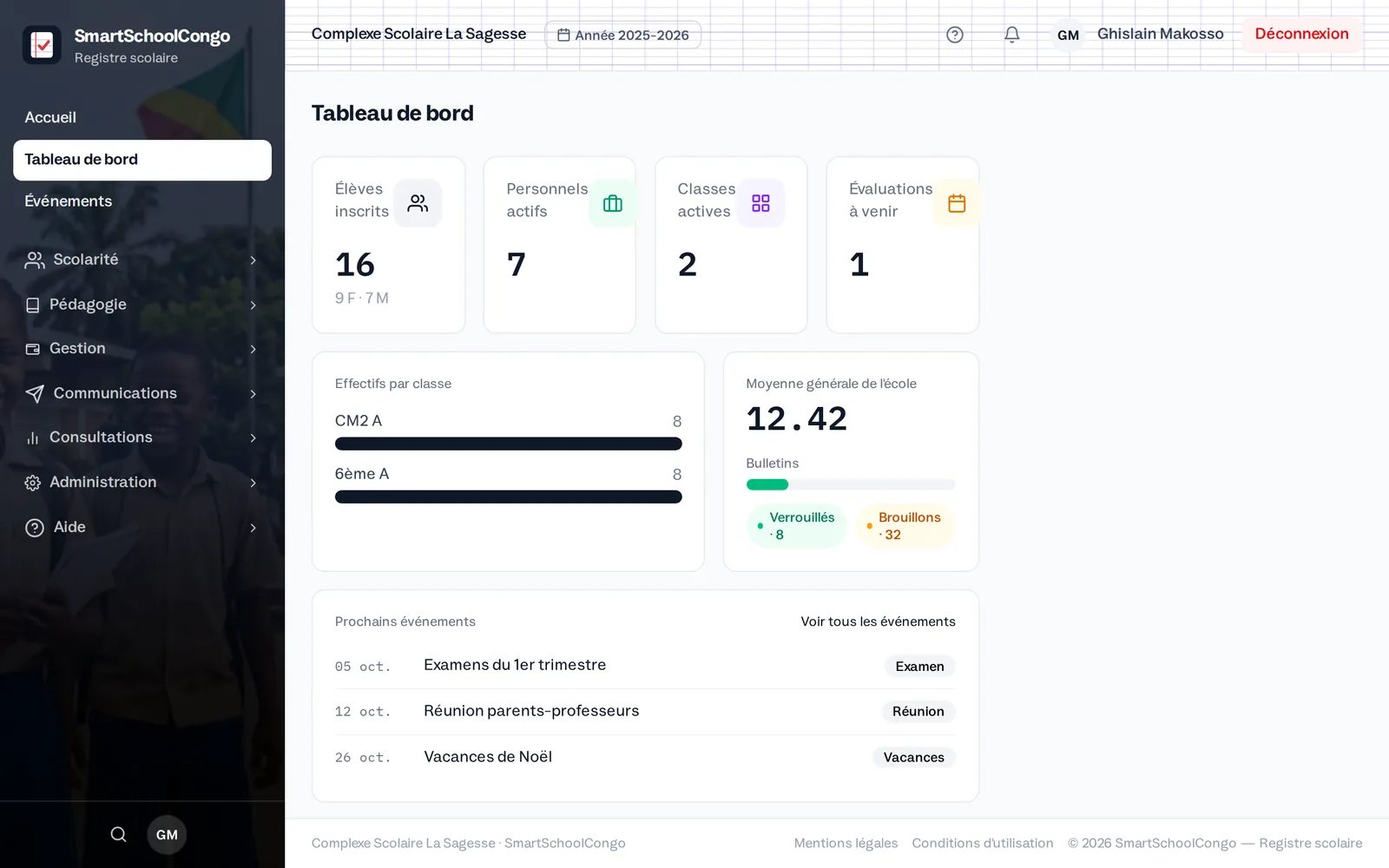Click the Gestion wallet icon

tap(33, 349)
